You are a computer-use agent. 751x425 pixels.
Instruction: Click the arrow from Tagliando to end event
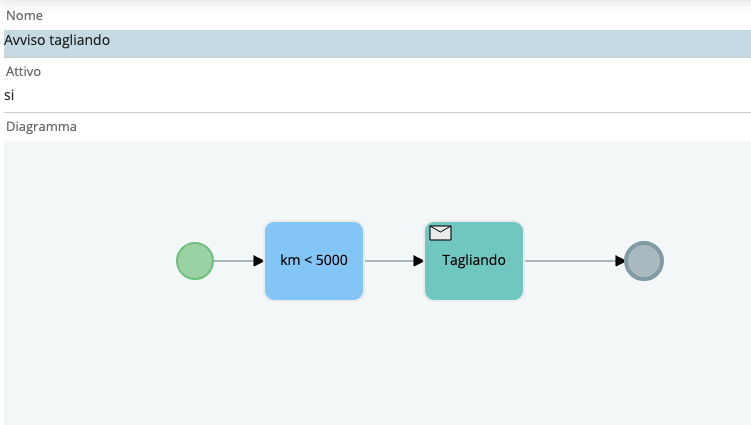pyautogui.click(x=575, y=261)
